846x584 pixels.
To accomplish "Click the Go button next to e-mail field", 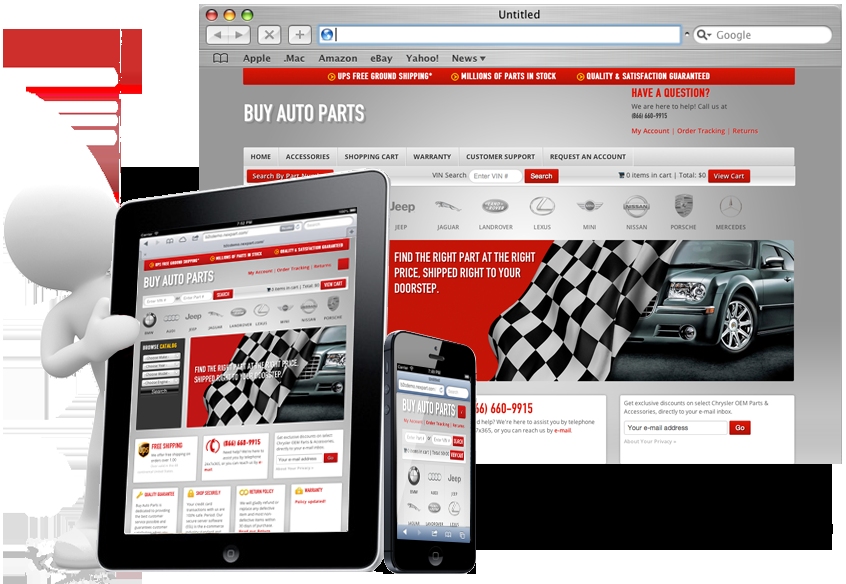I will click(x=740, y=427).
